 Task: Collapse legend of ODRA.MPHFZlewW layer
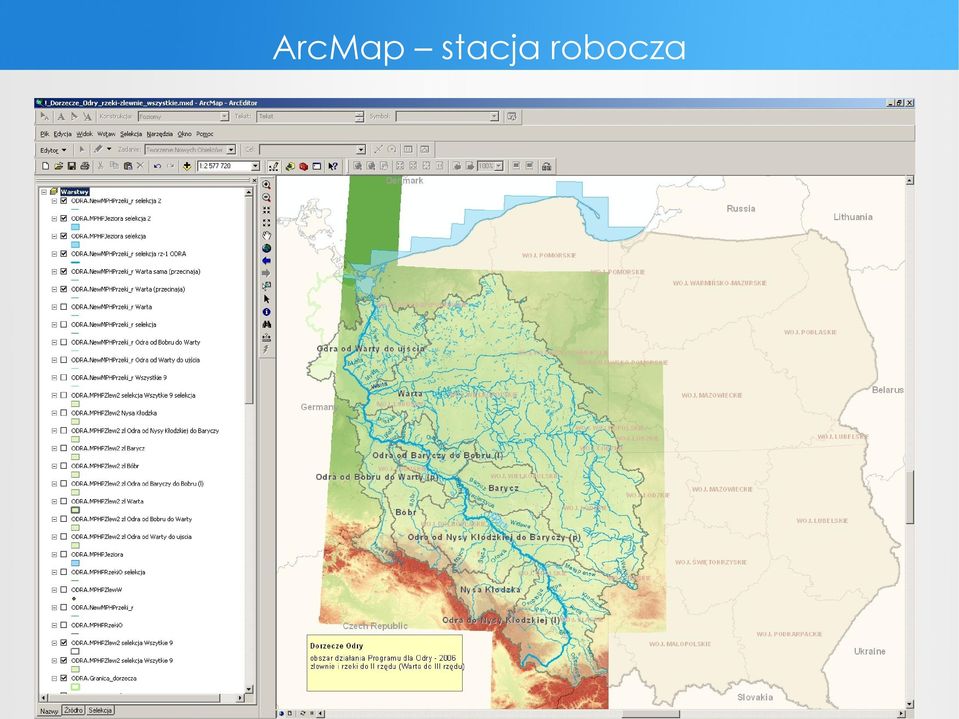[x=54, y=590]
